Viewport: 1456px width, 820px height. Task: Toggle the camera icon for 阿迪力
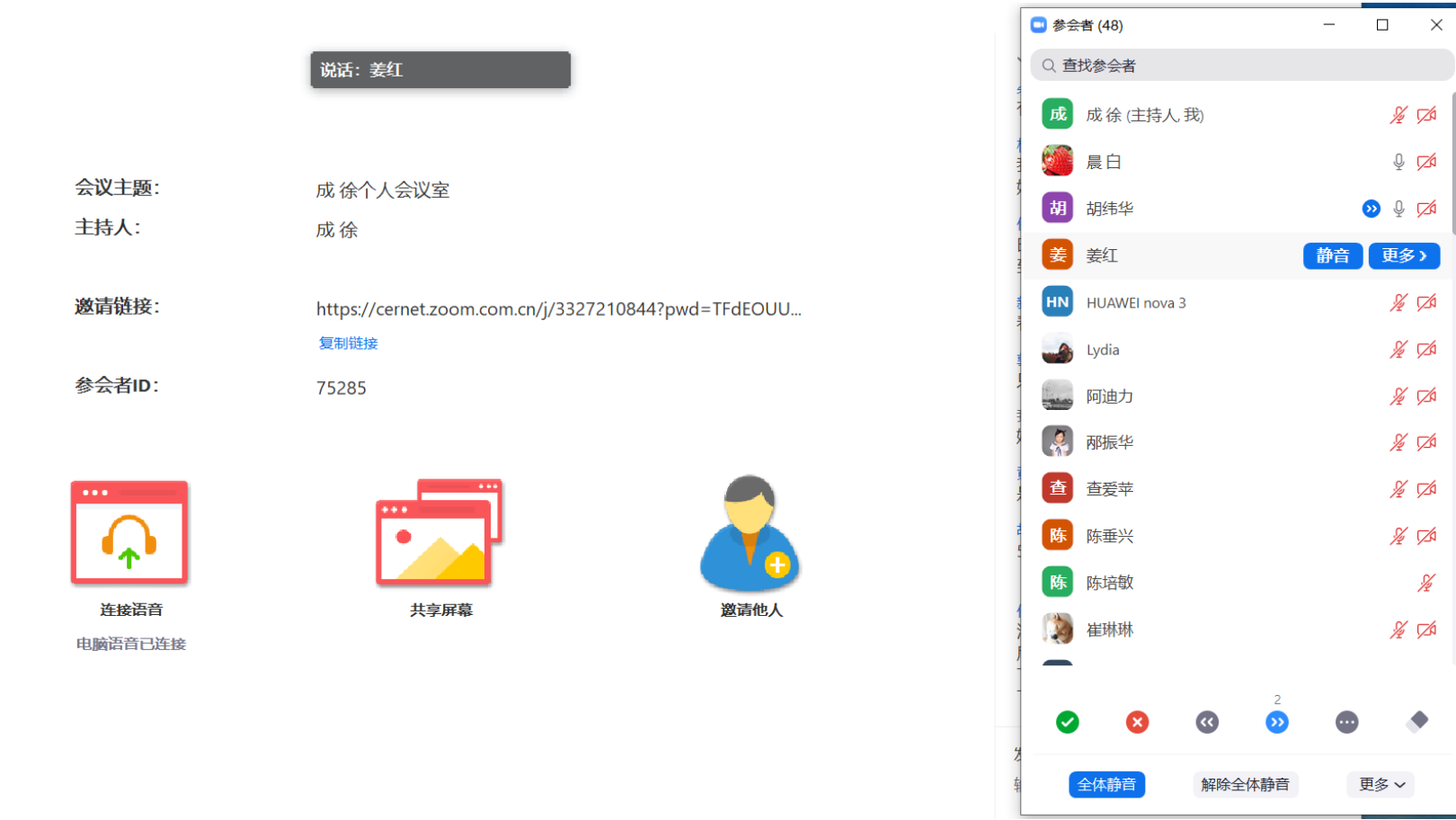pos(1427,396)
